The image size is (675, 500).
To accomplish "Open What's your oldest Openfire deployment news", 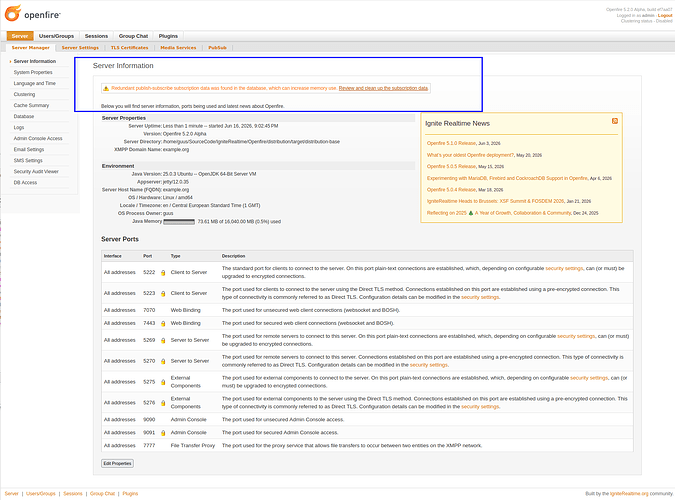I will tap(471, 155).
